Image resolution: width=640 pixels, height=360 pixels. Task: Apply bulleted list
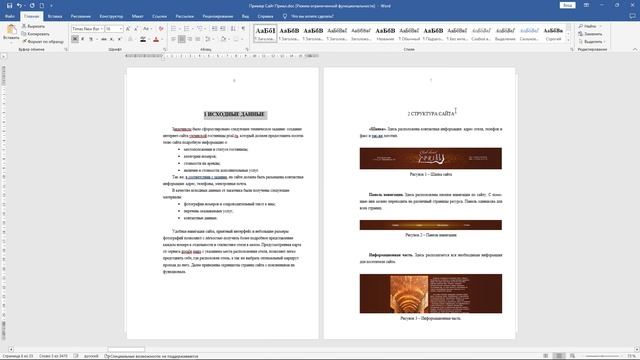173,29
